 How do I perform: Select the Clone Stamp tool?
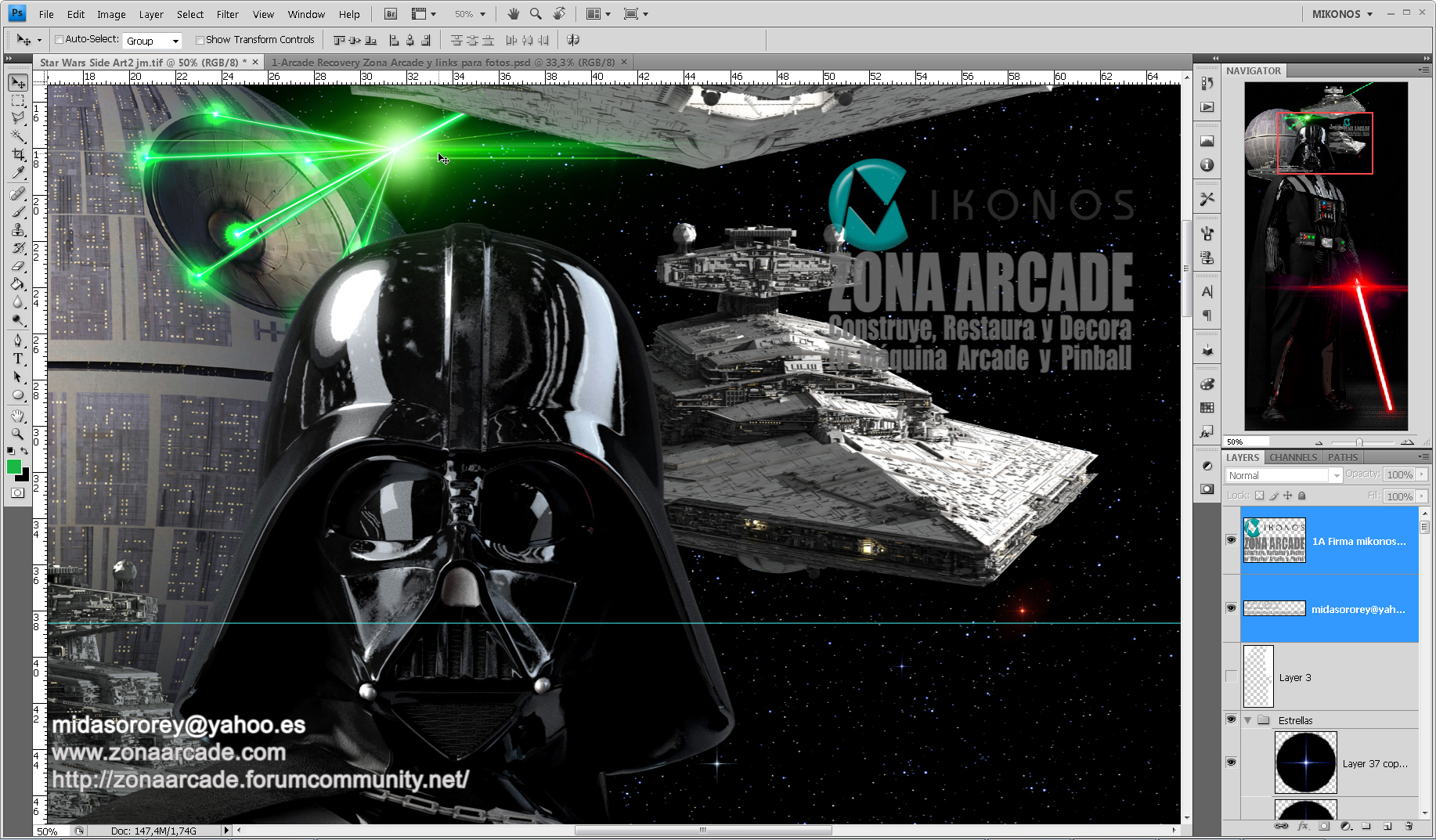tap(17, 230)
